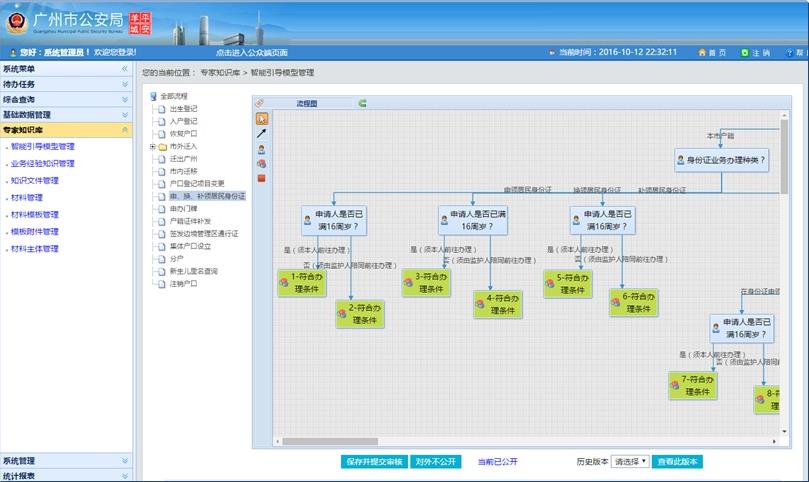Open the 历史版本 dropdown
This screenshot has height=482, width=809.
(x=631, y=462)
